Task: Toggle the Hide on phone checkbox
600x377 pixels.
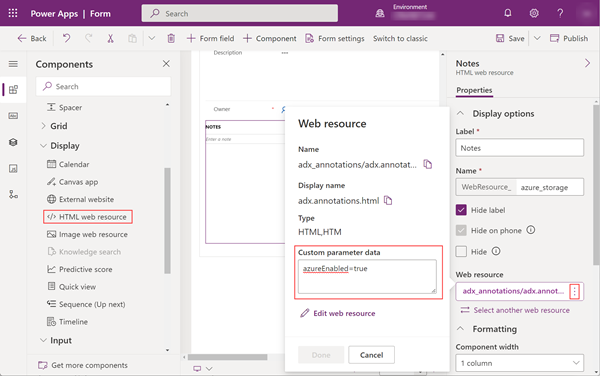Action: [461, 230]
